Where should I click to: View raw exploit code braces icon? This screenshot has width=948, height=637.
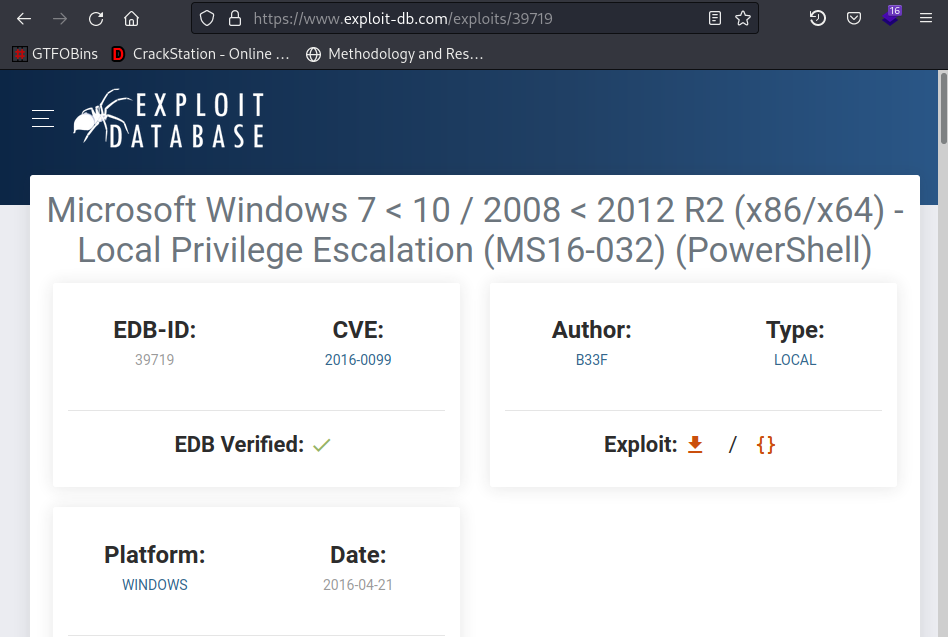coord(765,445)
